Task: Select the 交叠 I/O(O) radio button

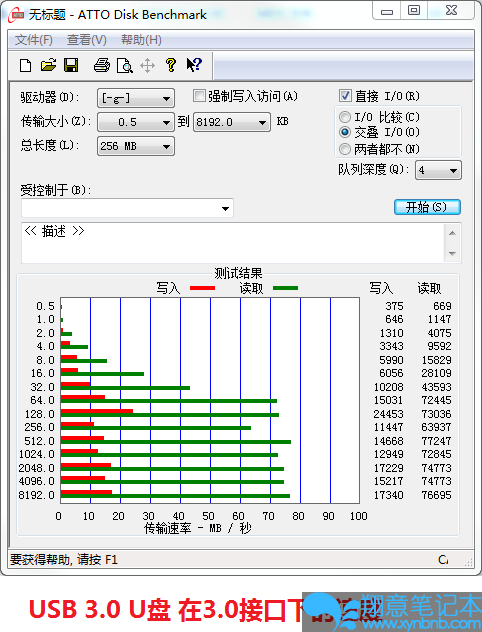Action: point(345,132)
